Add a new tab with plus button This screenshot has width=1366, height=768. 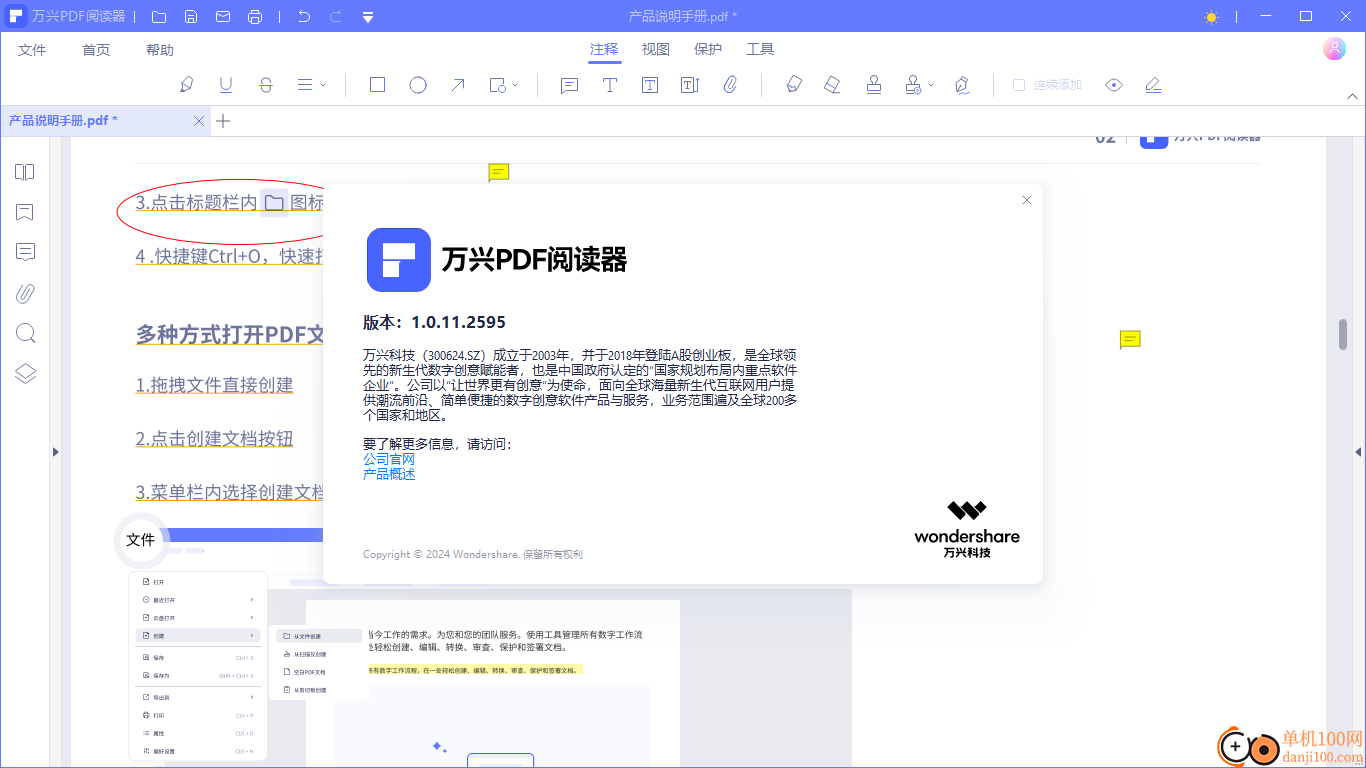(223, 121)
